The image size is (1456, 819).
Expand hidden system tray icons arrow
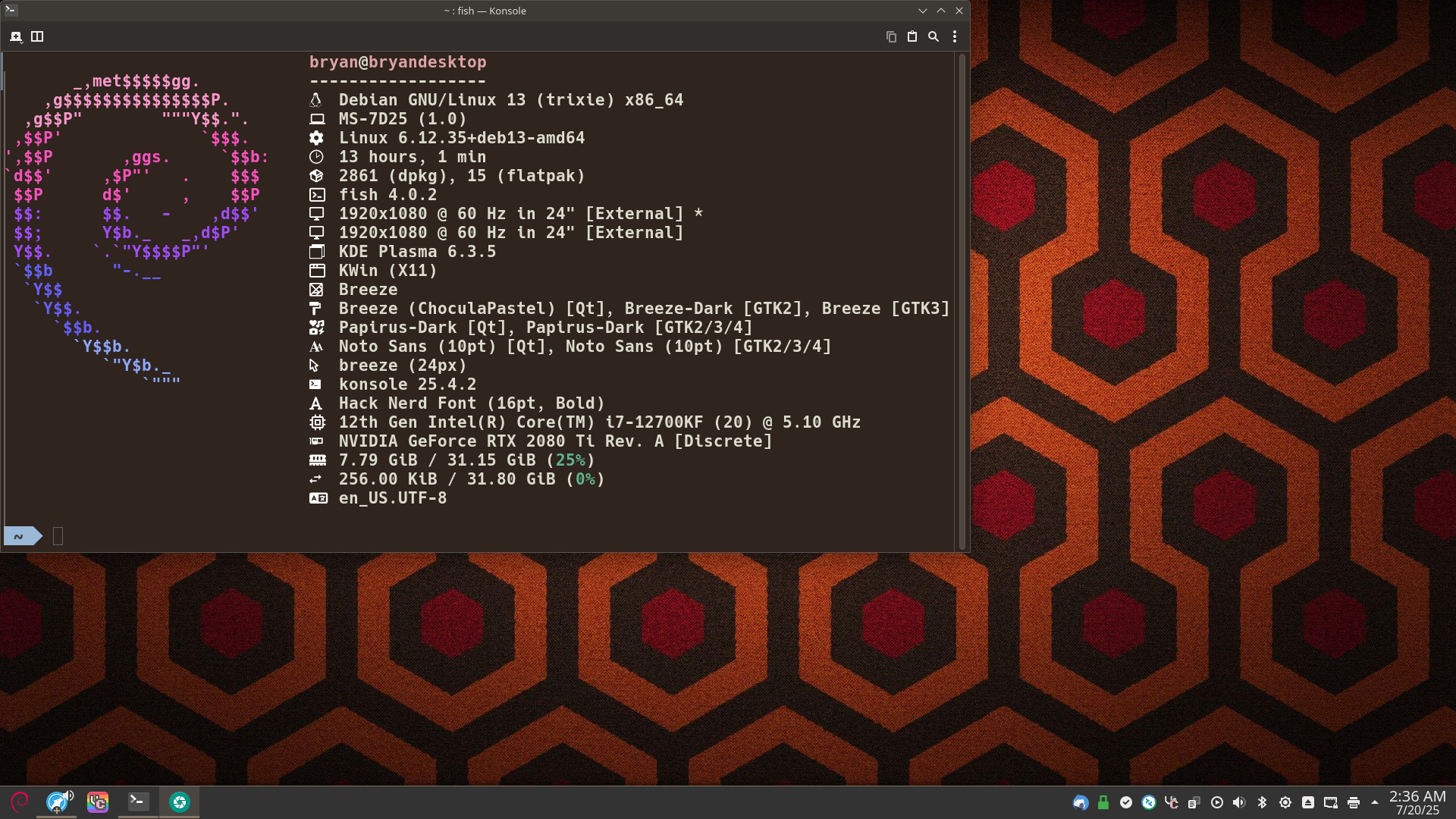click(x=1375, y=802)
